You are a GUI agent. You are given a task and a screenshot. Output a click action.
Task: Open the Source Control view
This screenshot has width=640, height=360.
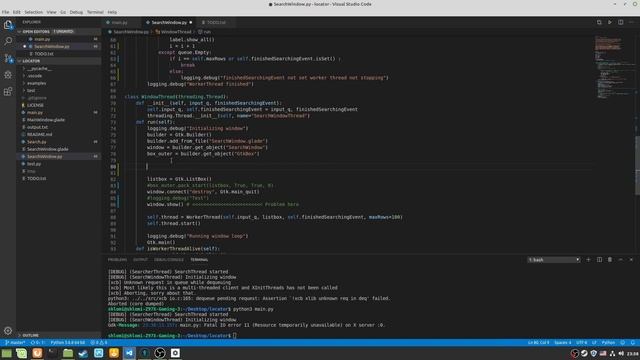tap(8, 58)
